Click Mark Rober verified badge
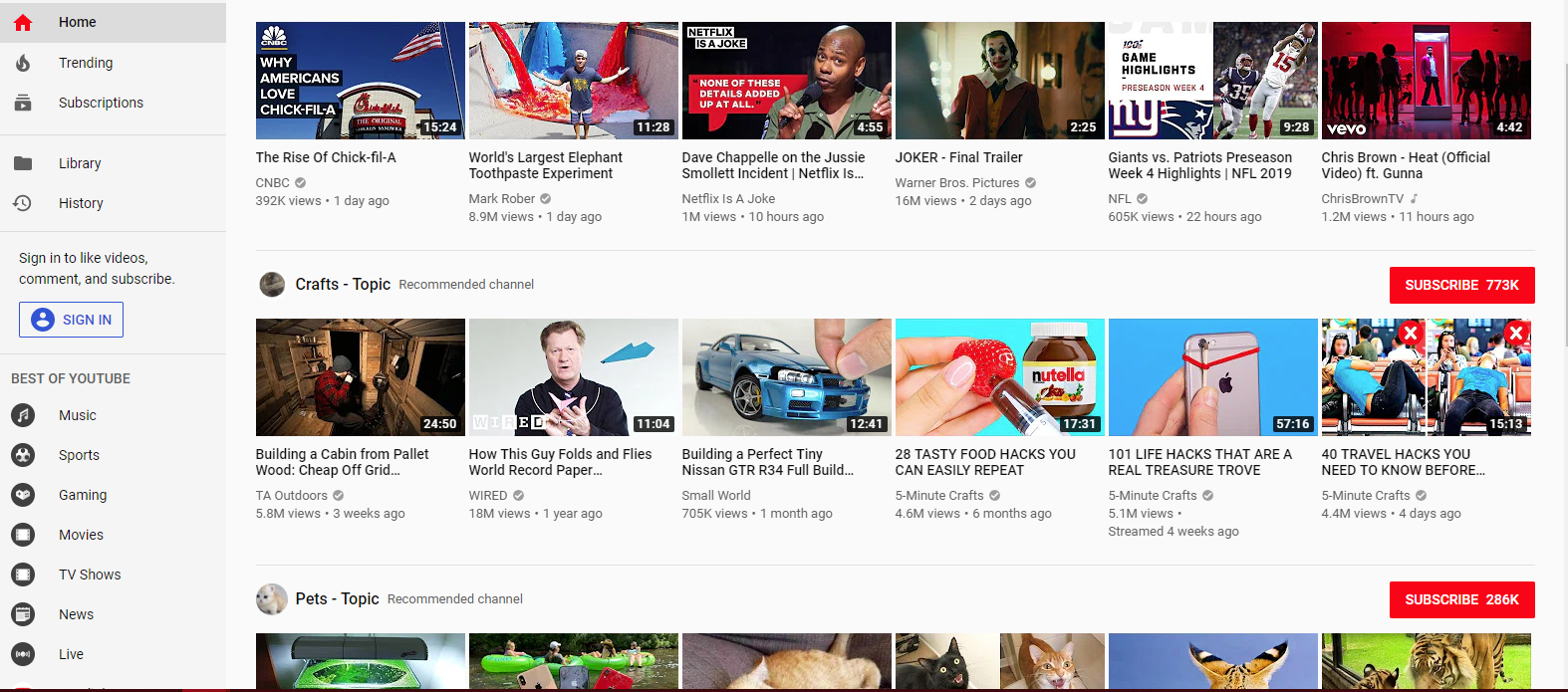This screenshot has height=692, width=1568. [x=546, y=199]
